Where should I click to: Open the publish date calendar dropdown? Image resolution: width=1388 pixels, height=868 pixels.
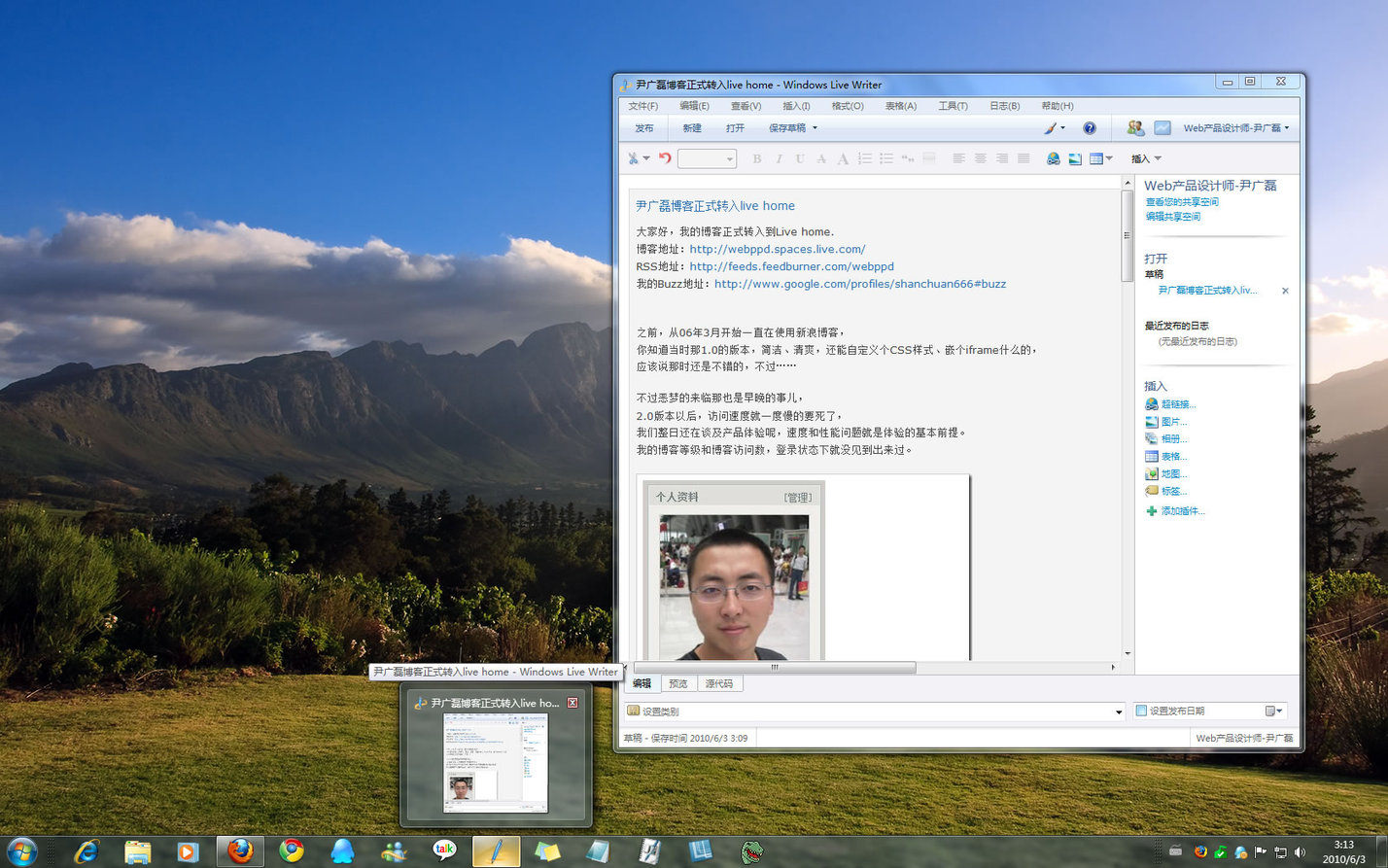(x=1274, y=712)
